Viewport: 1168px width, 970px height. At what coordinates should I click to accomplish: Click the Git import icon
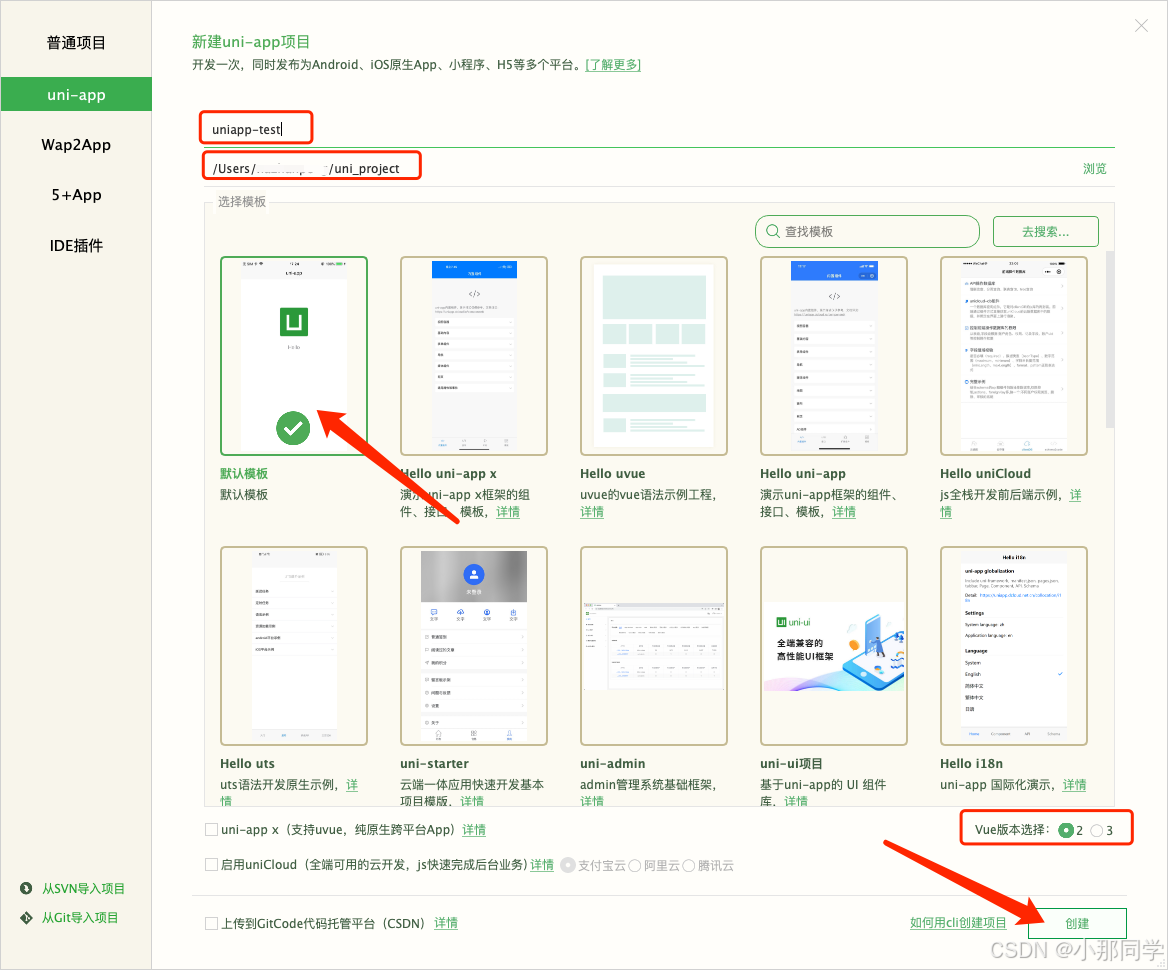[26, 917]
